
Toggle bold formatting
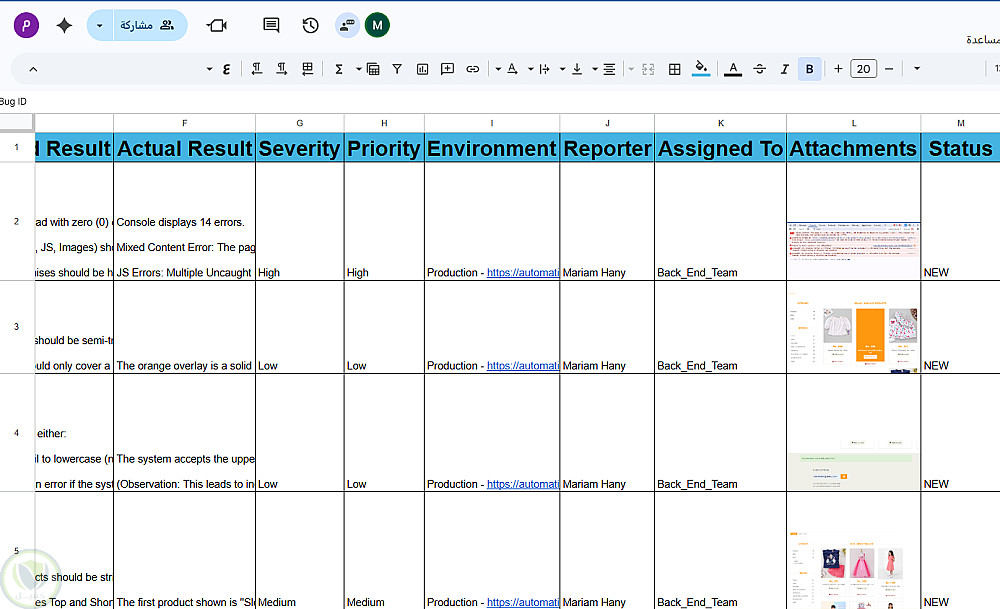pos(809,69)
